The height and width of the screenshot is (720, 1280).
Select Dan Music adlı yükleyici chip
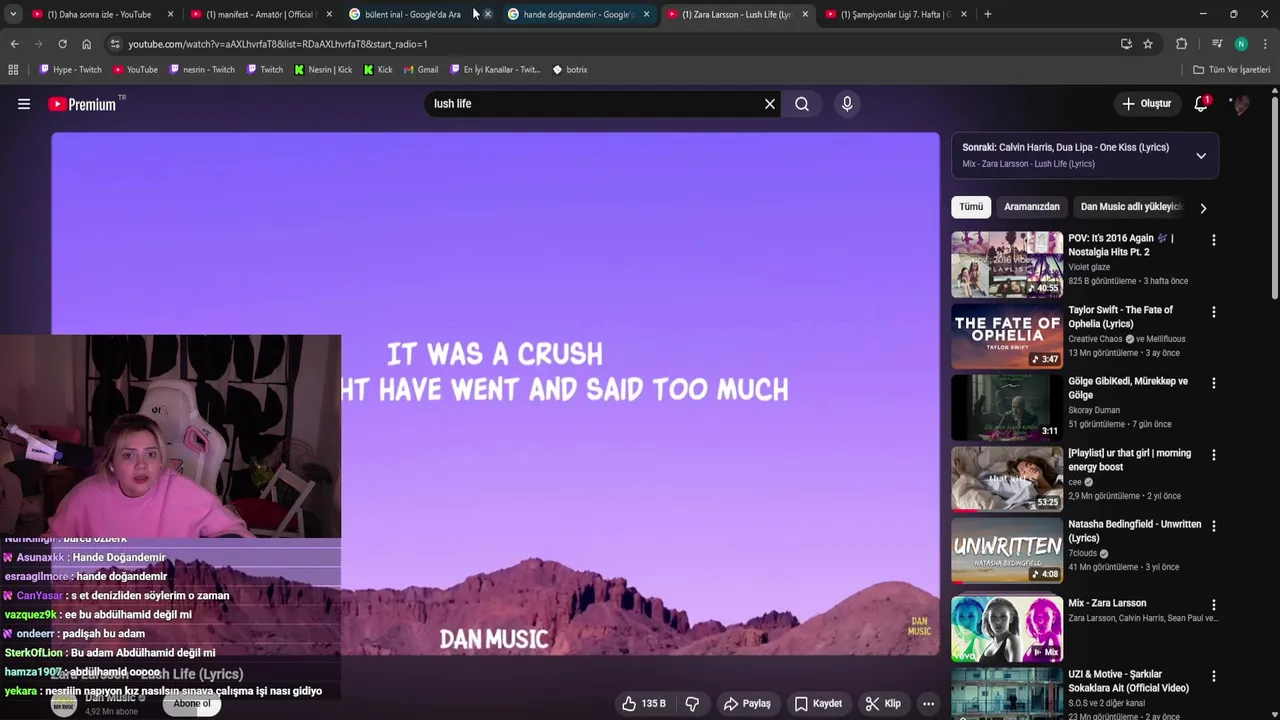click(1131, 207)
